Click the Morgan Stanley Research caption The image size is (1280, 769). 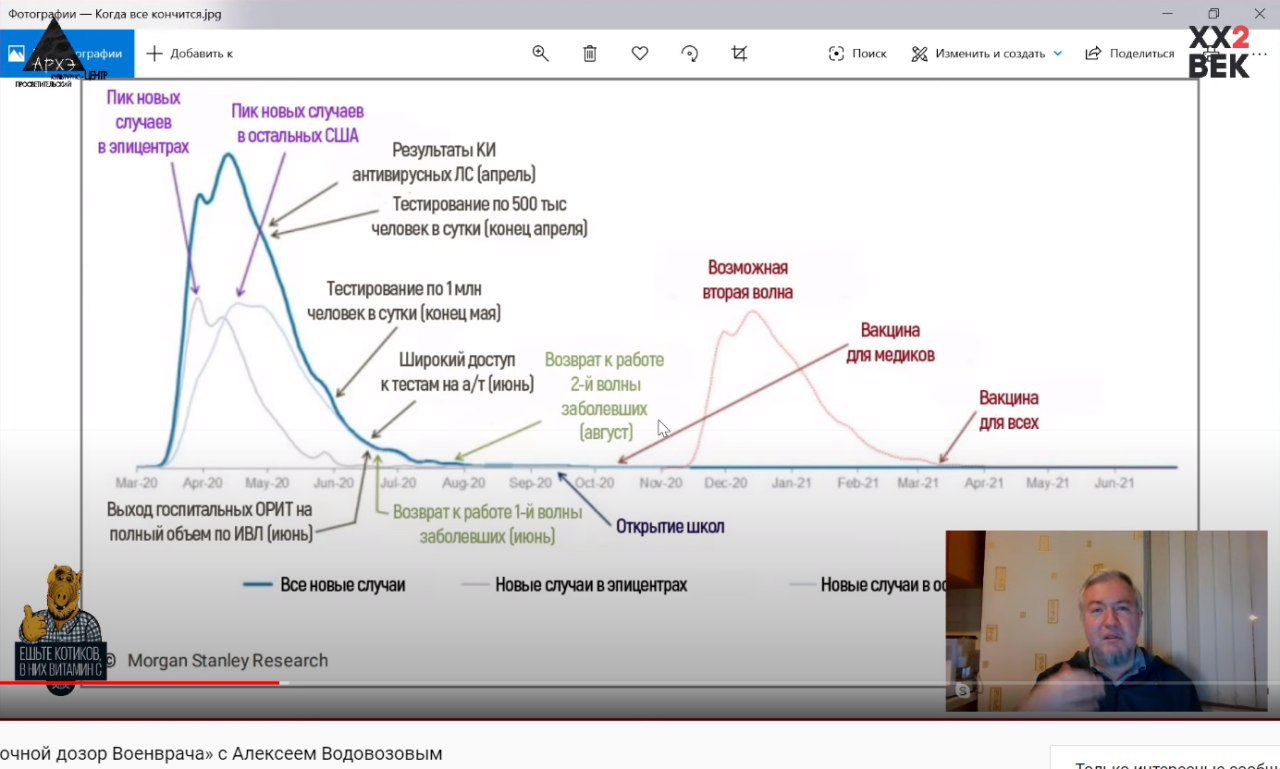(227, 660)
